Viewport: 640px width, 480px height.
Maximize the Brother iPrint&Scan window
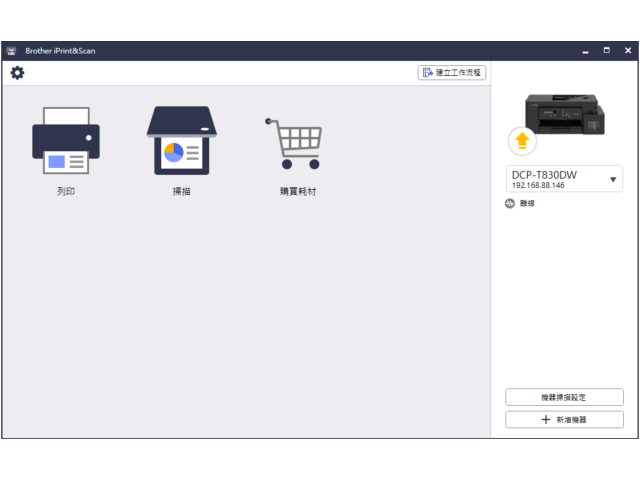[x=607, y=50]
